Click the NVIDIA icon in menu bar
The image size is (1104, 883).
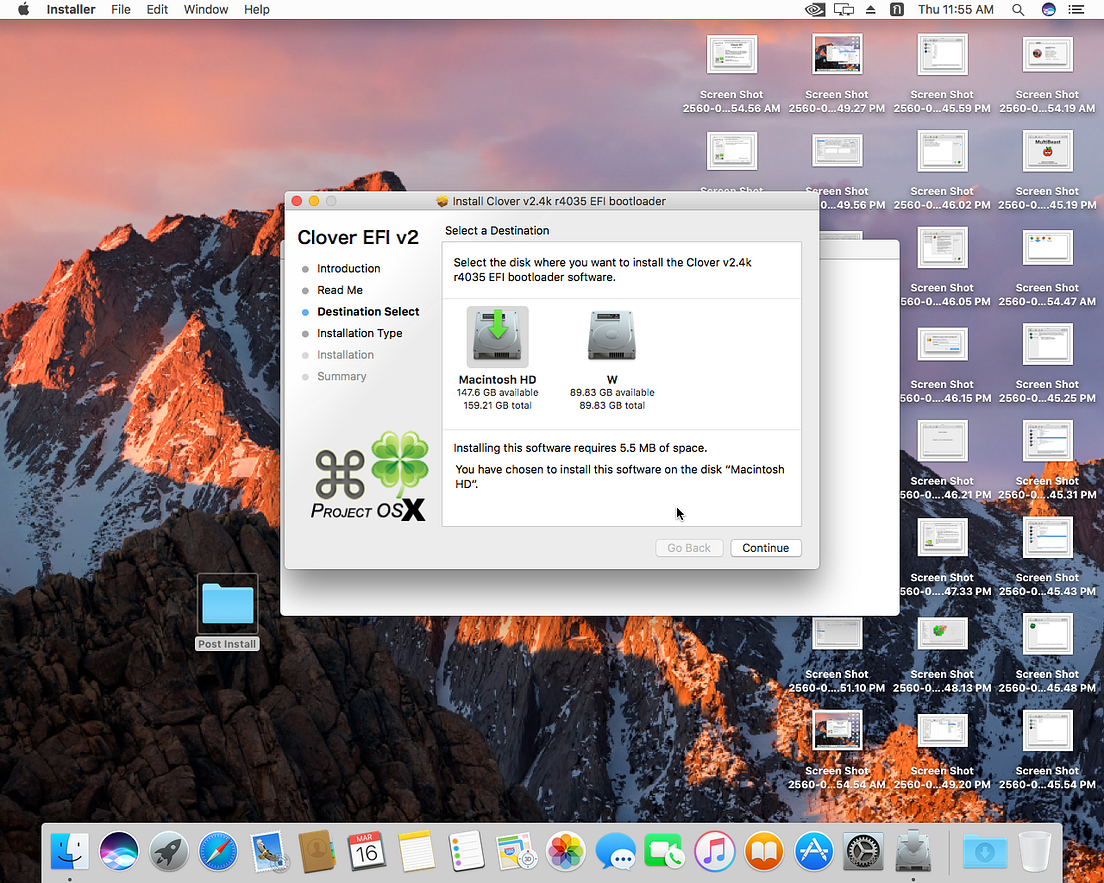point(815,9)
